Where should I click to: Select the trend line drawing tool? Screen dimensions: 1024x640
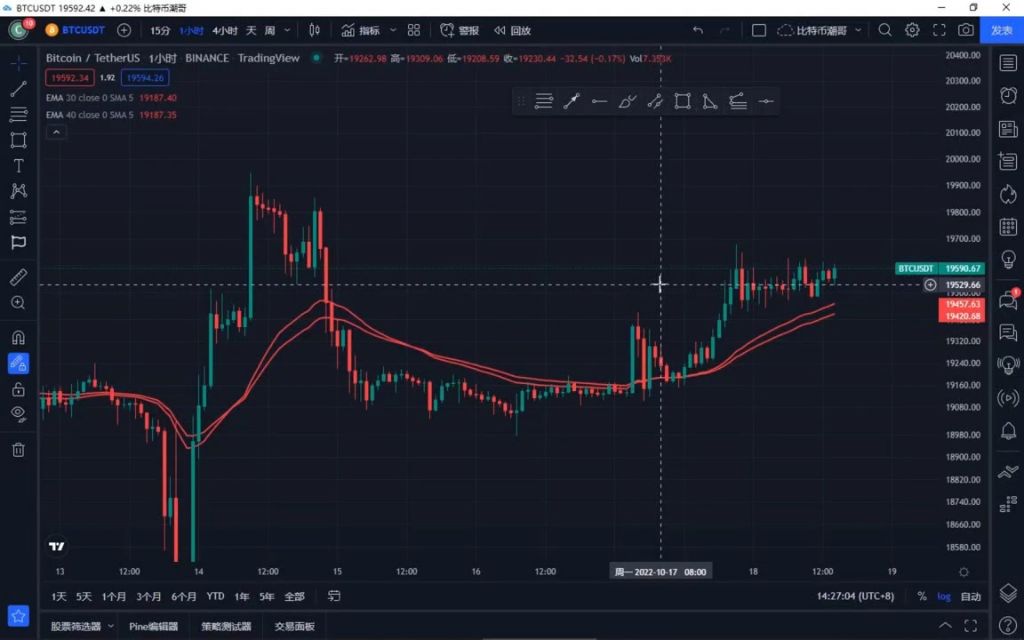coord(18,89)
